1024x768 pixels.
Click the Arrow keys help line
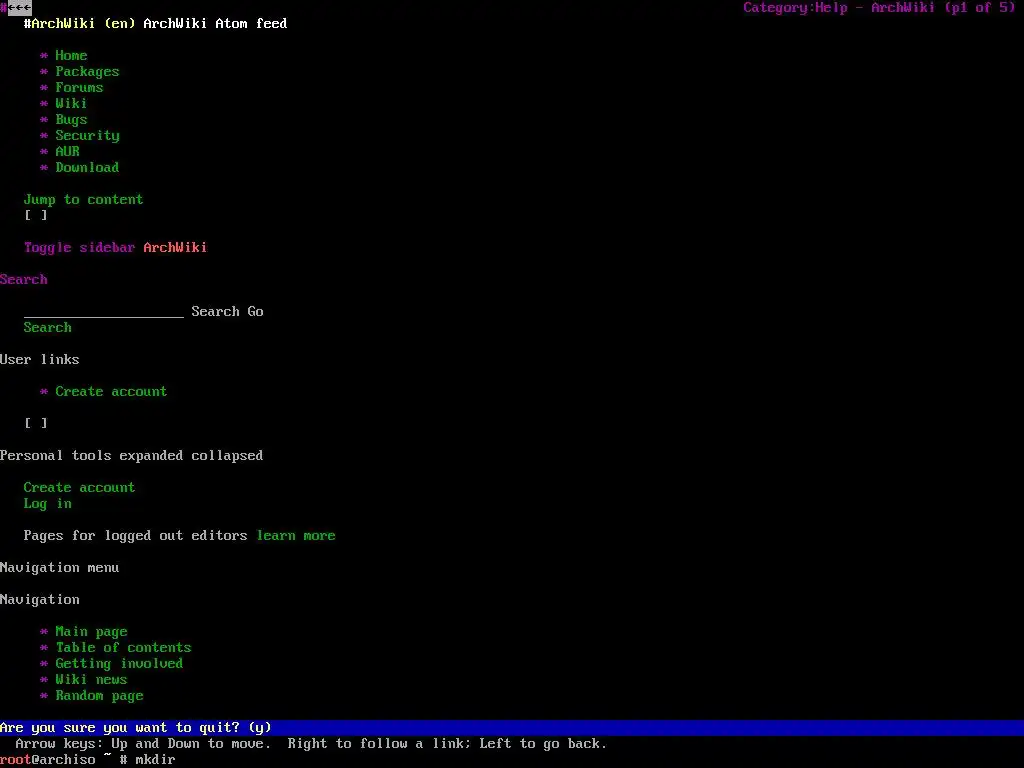(312, 744)
